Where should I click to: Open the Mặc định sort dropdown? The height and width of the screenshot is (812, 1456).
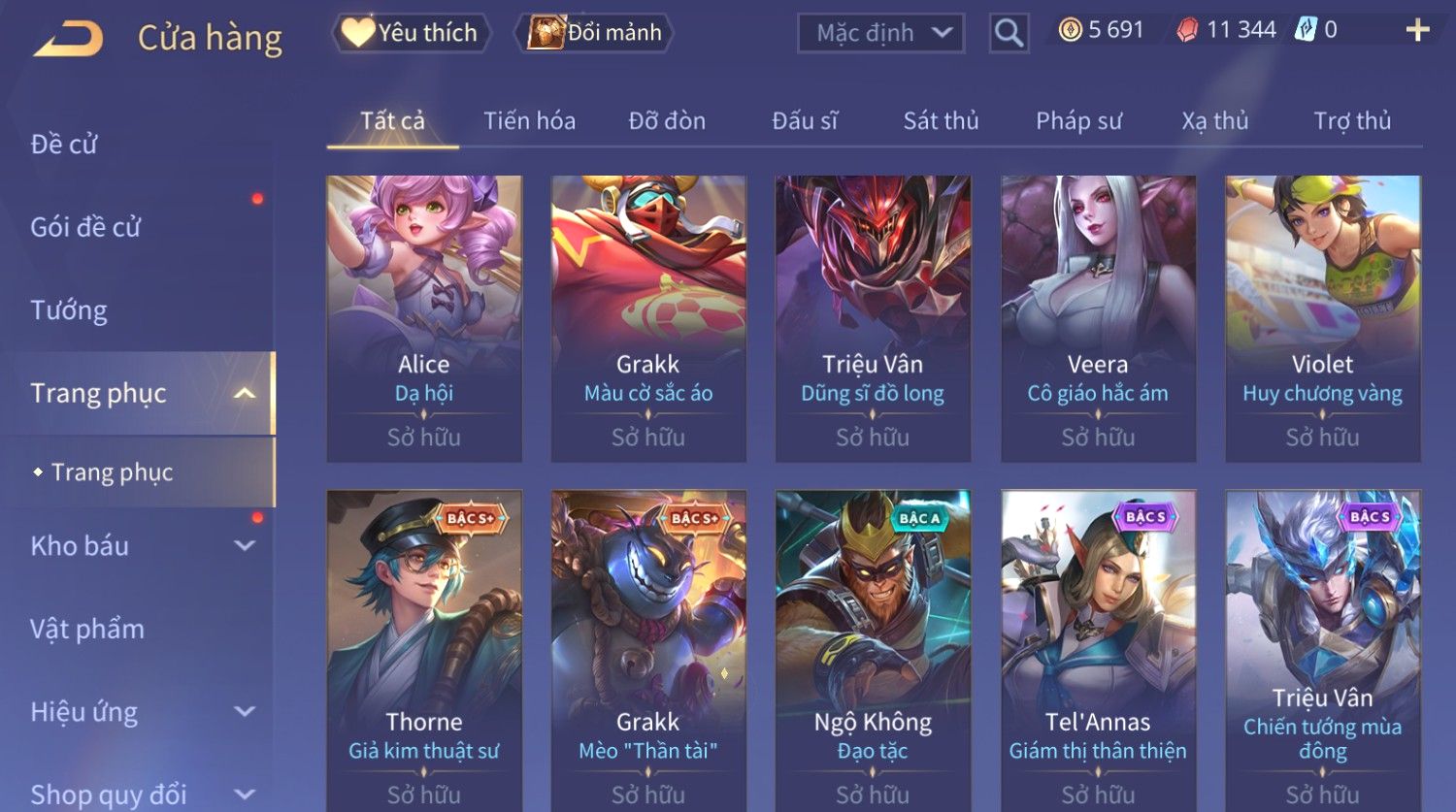point(880,33)
